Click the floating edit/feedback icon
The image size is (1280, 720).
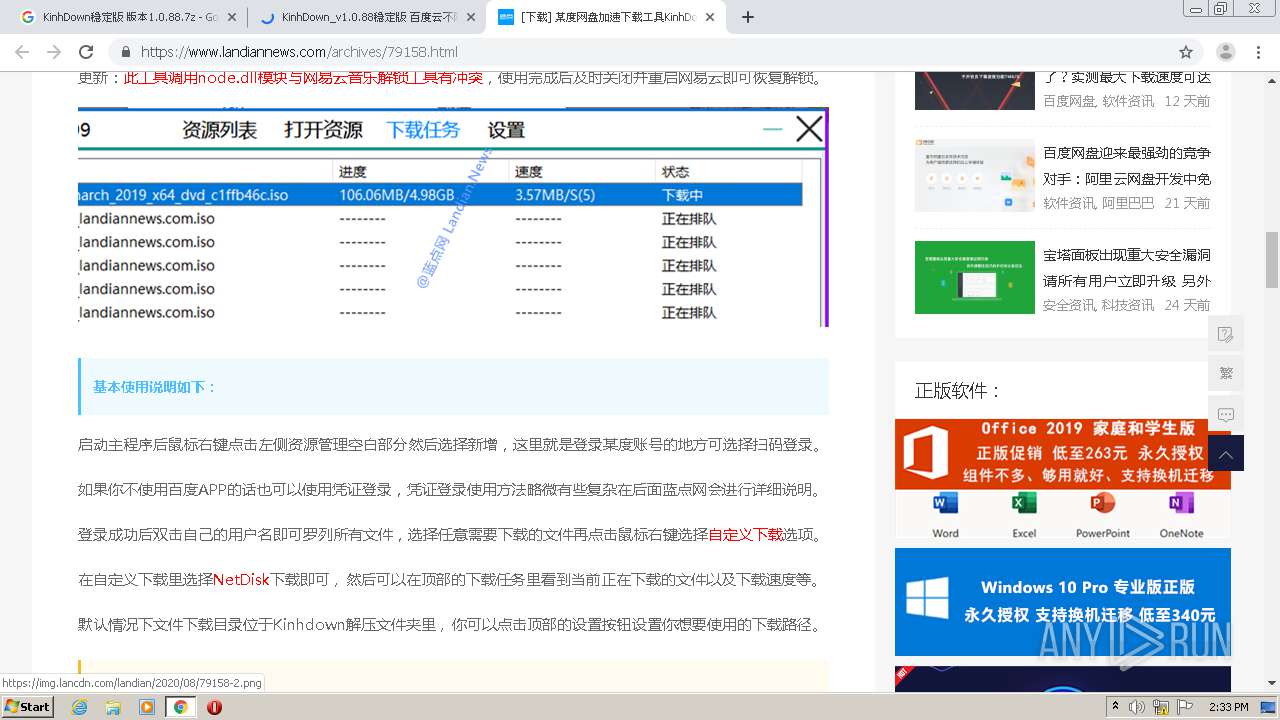1226,334
